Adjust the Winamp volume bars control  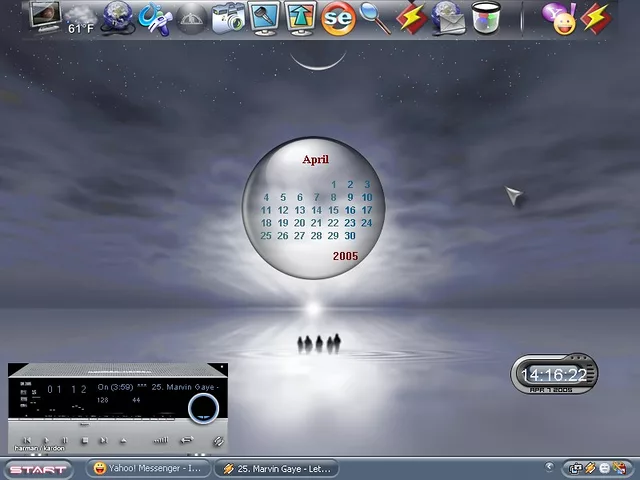point(160,440)
